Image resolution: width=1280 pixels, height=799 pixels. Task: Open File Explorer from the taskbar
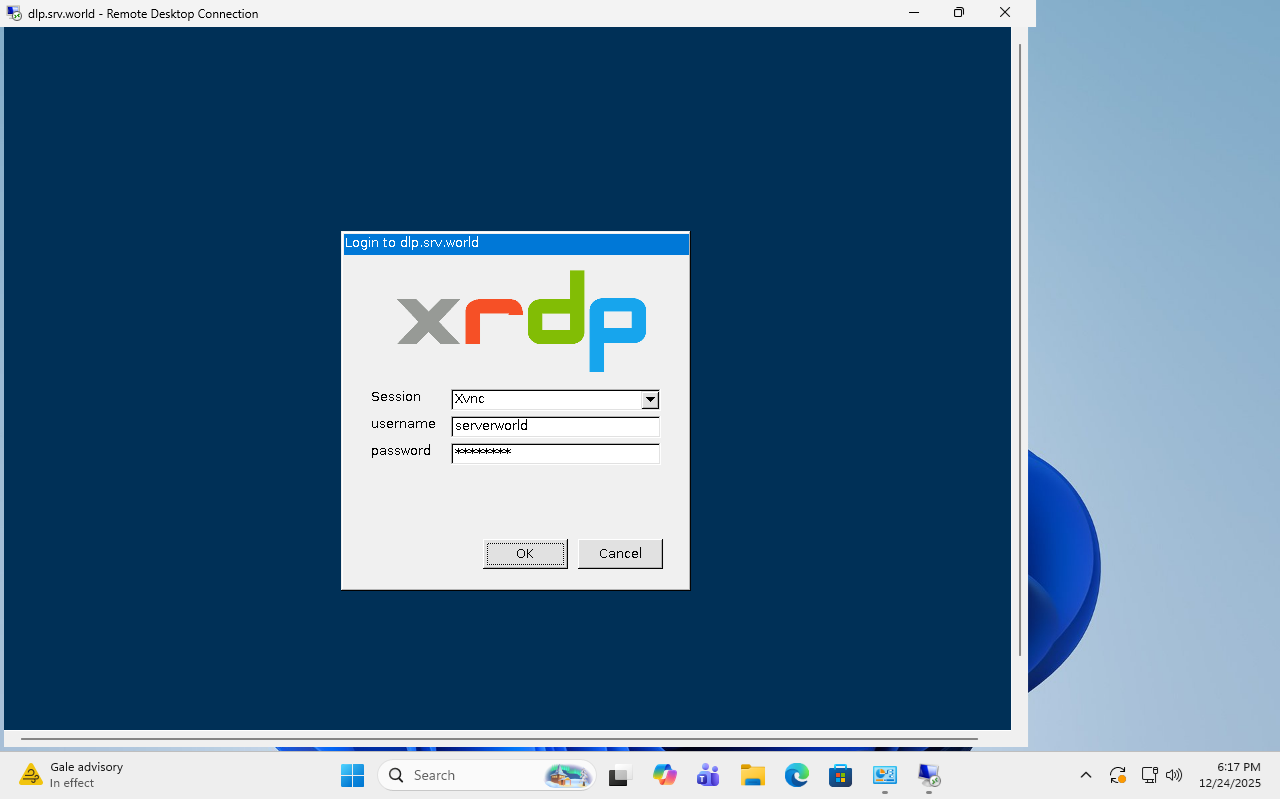pos(753,775)
